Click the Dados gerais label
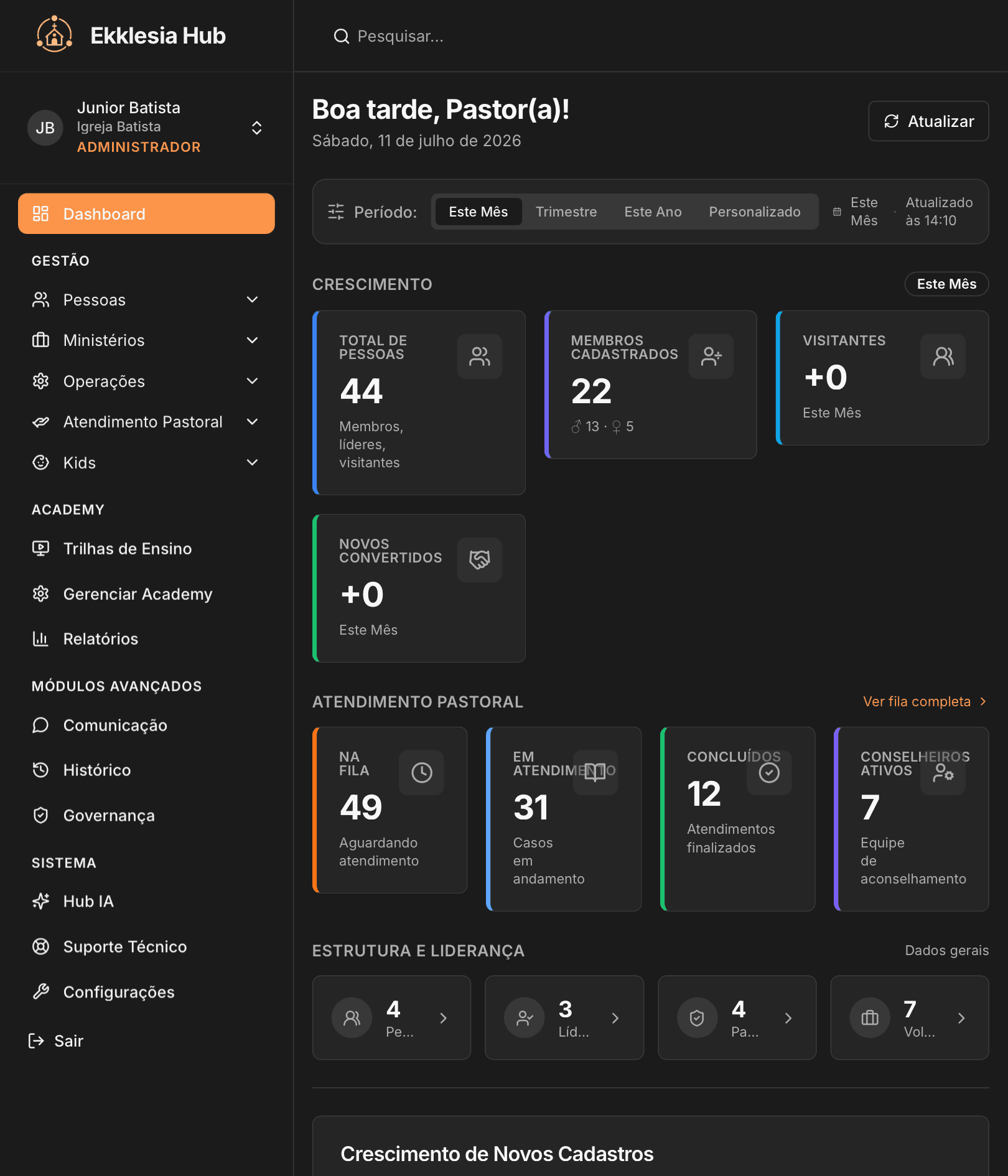 tap(946, 950)
